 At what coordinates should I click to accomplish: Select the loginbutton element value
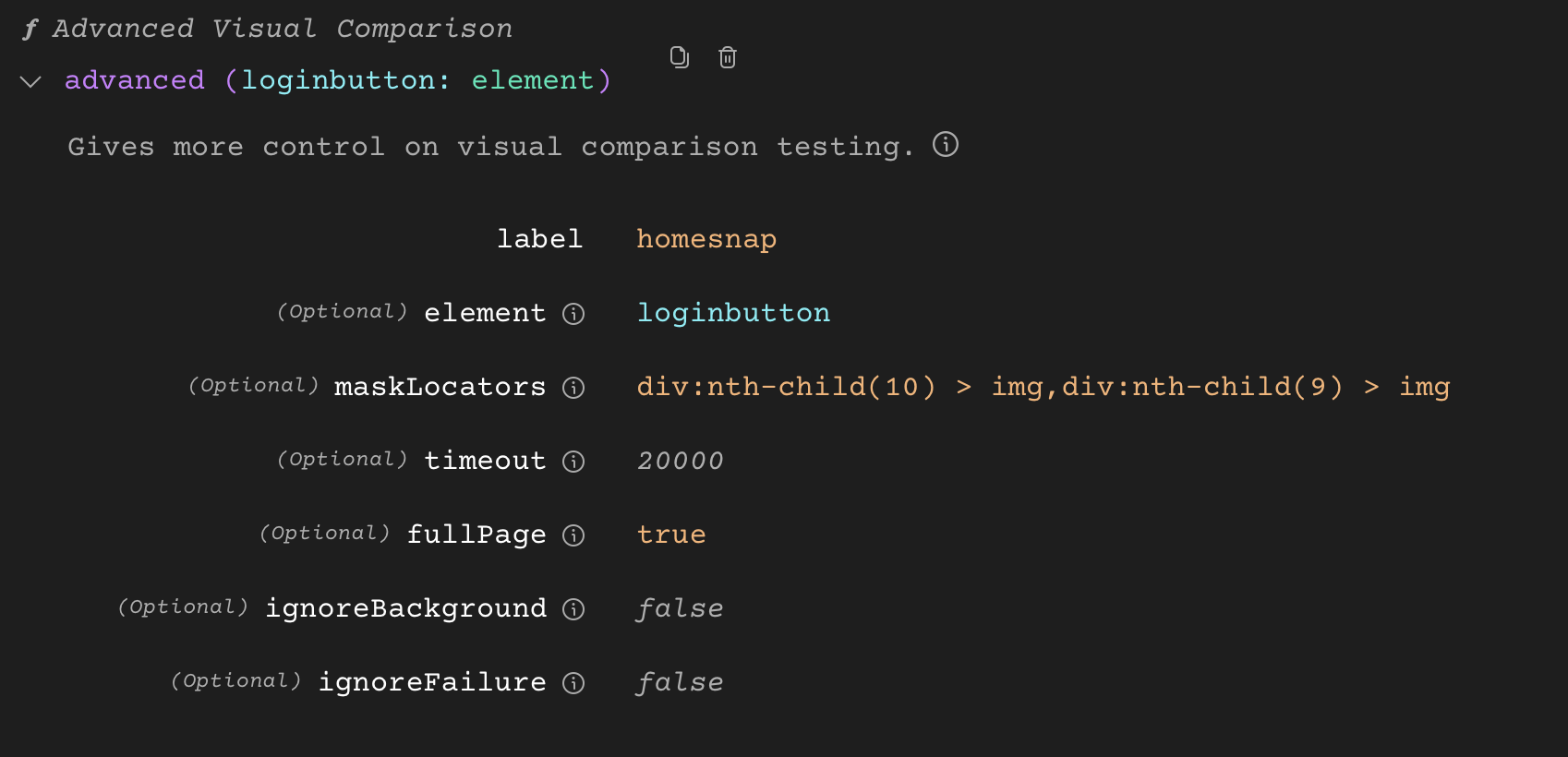coord(733,313)
